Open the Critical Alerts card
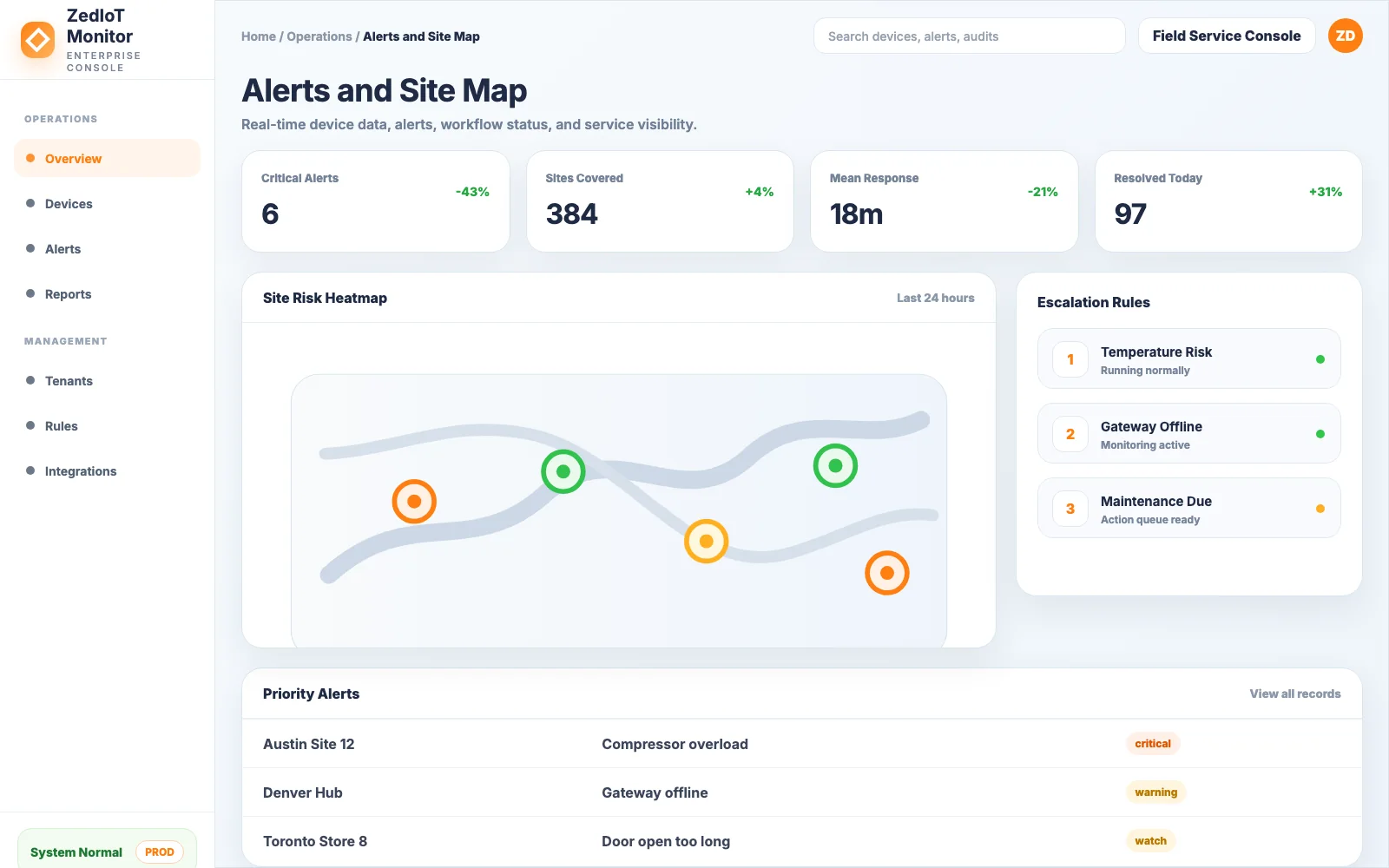 coord(375,201)
